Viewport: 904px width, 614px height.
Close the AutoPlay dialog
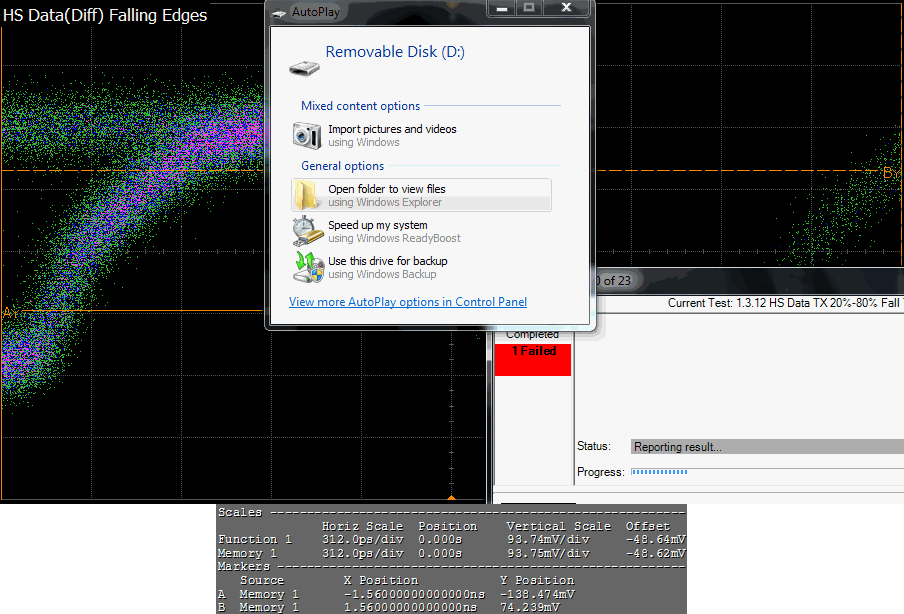click(566, 9)
